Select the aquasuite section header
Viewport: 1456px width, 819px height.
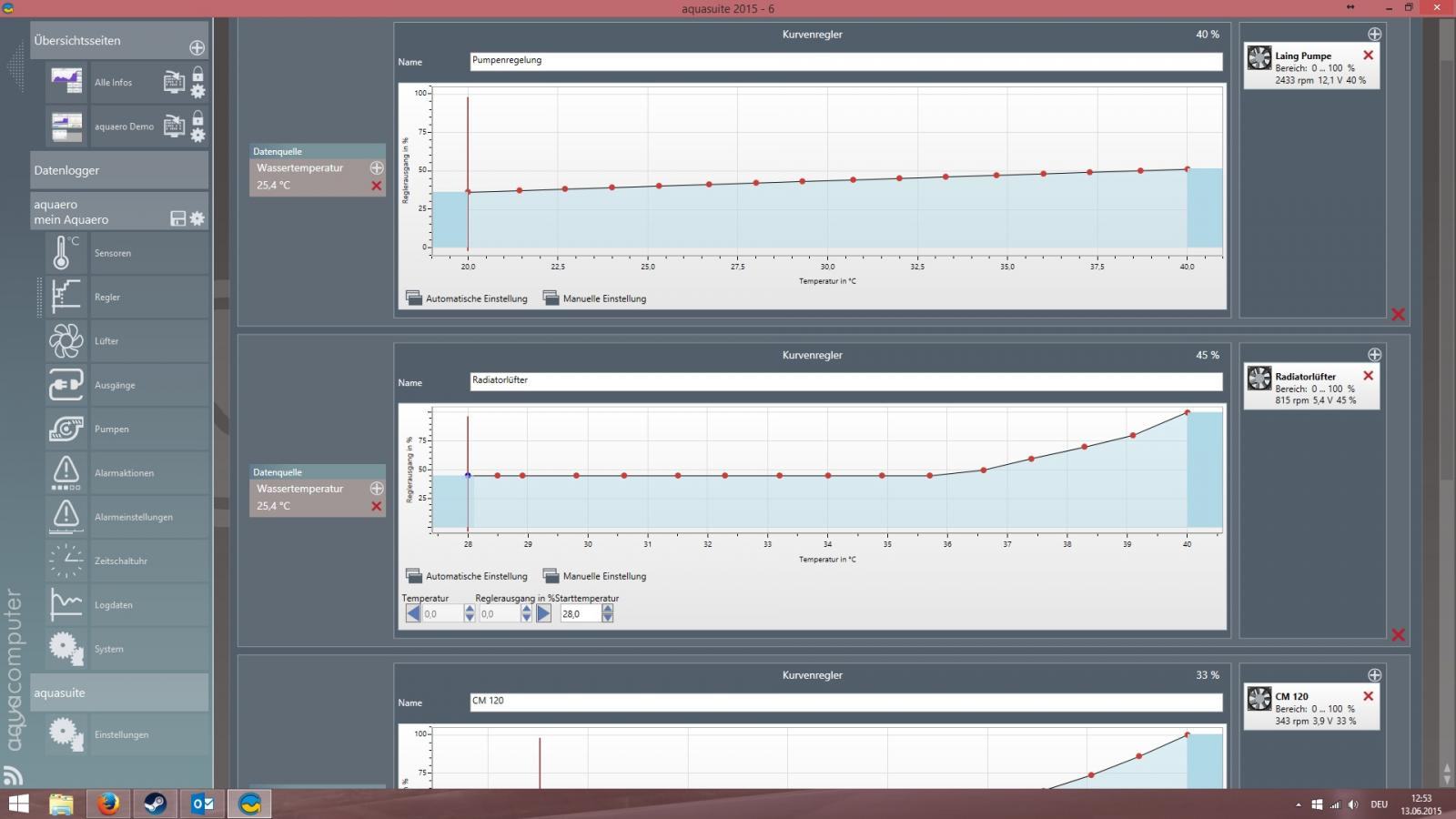[119, 693]
